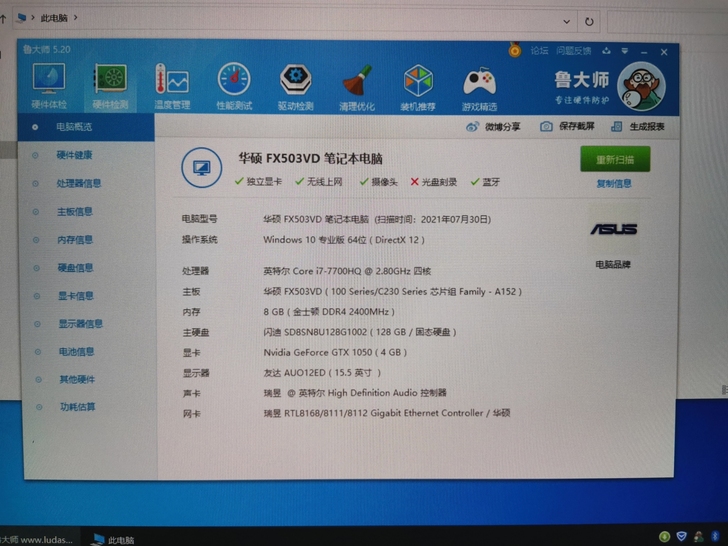Select 内存信息 in sidebar
The width and height of the screenshot is (728, 546).
point(75,240)
